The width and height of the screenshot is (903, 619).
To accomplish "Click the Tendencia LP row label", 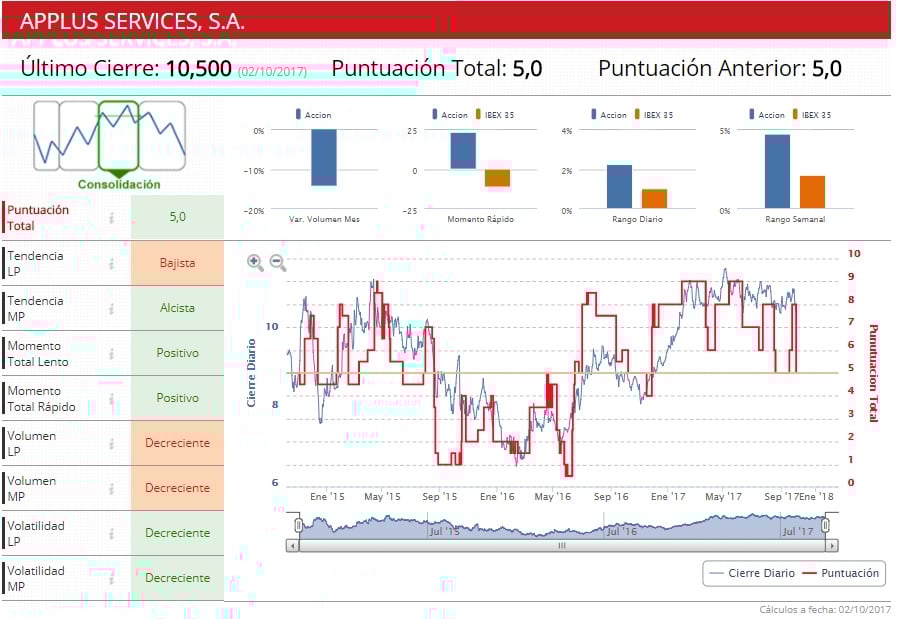I will click(35, 263).
